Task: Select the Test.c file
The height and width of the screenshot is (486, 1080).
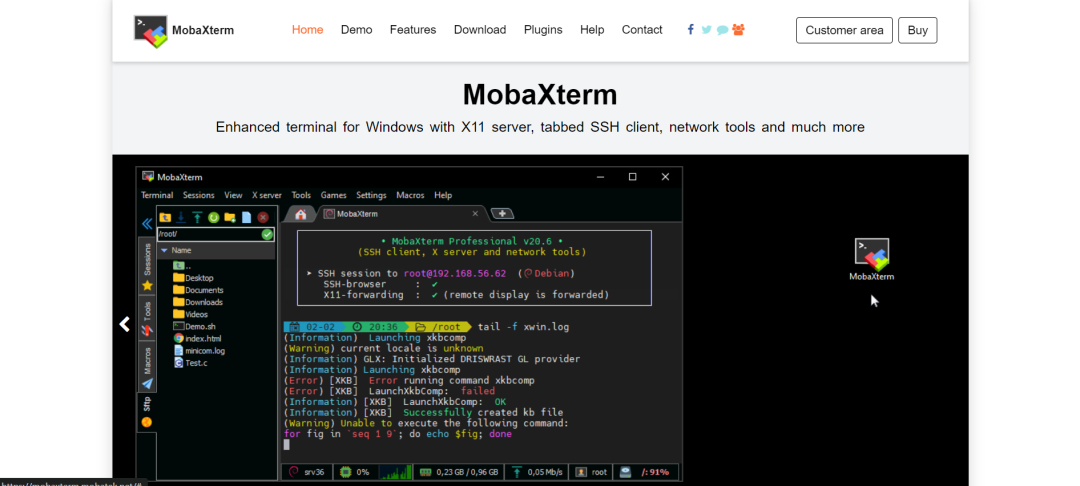Action: point(190,363)
